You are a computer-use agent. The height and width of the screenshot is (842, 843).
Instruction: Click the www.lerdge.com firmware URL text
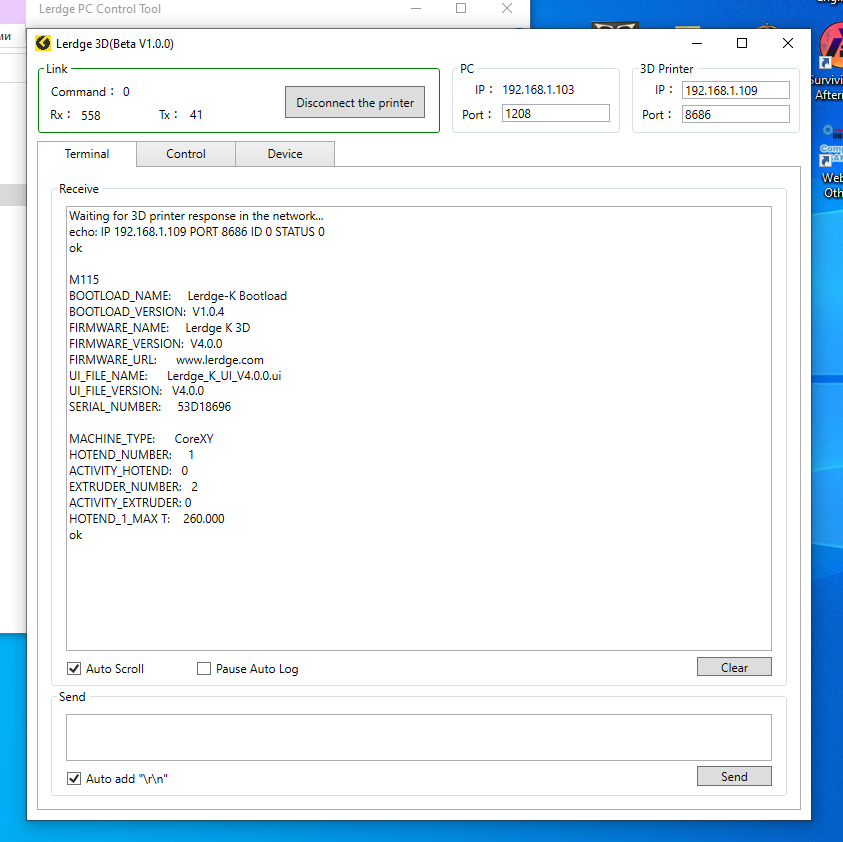(x=219, y=360)
